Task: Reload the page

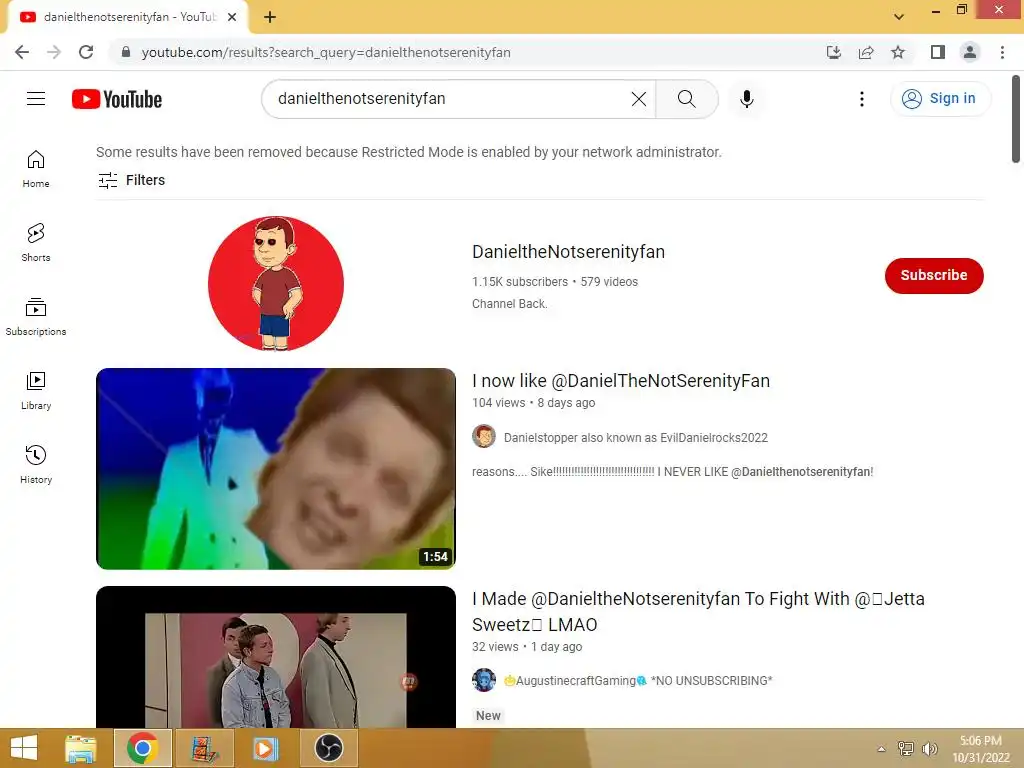Action: (86, 52)
